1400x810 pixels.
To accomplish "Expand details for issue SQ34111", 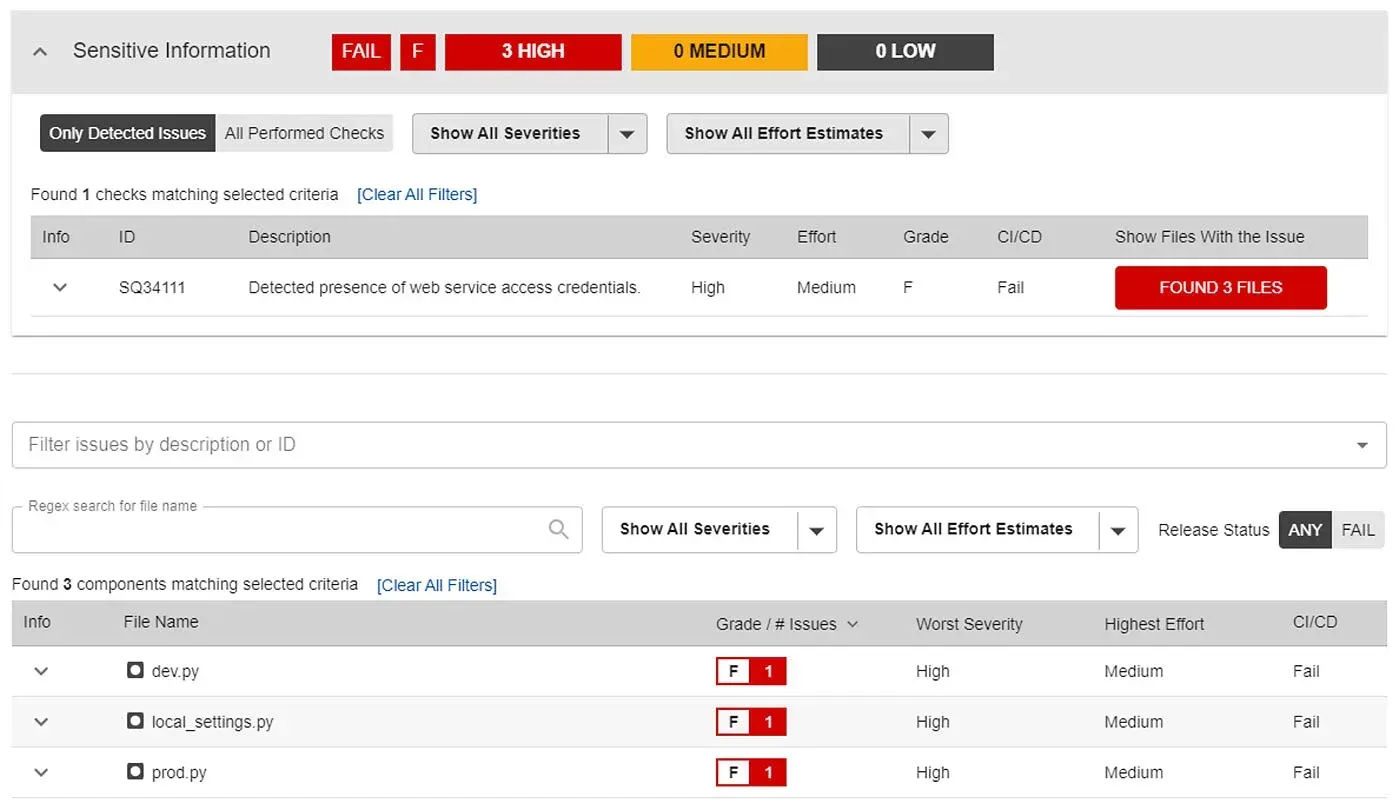I will 59,287.
